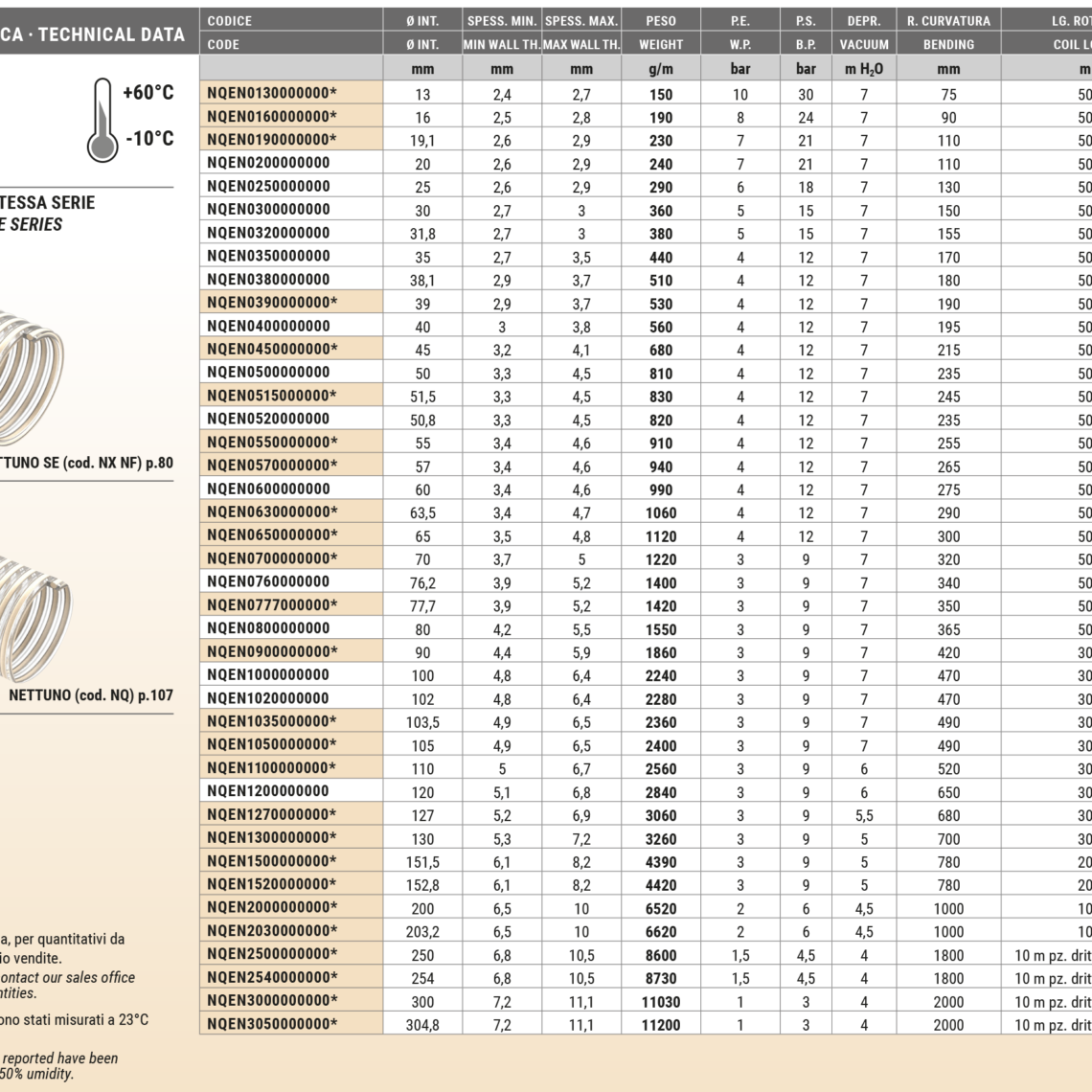The height and width of the screenshot is (1092, 1092).
Task: Click the R. CURVATURA column header
Action: [948, 20]
